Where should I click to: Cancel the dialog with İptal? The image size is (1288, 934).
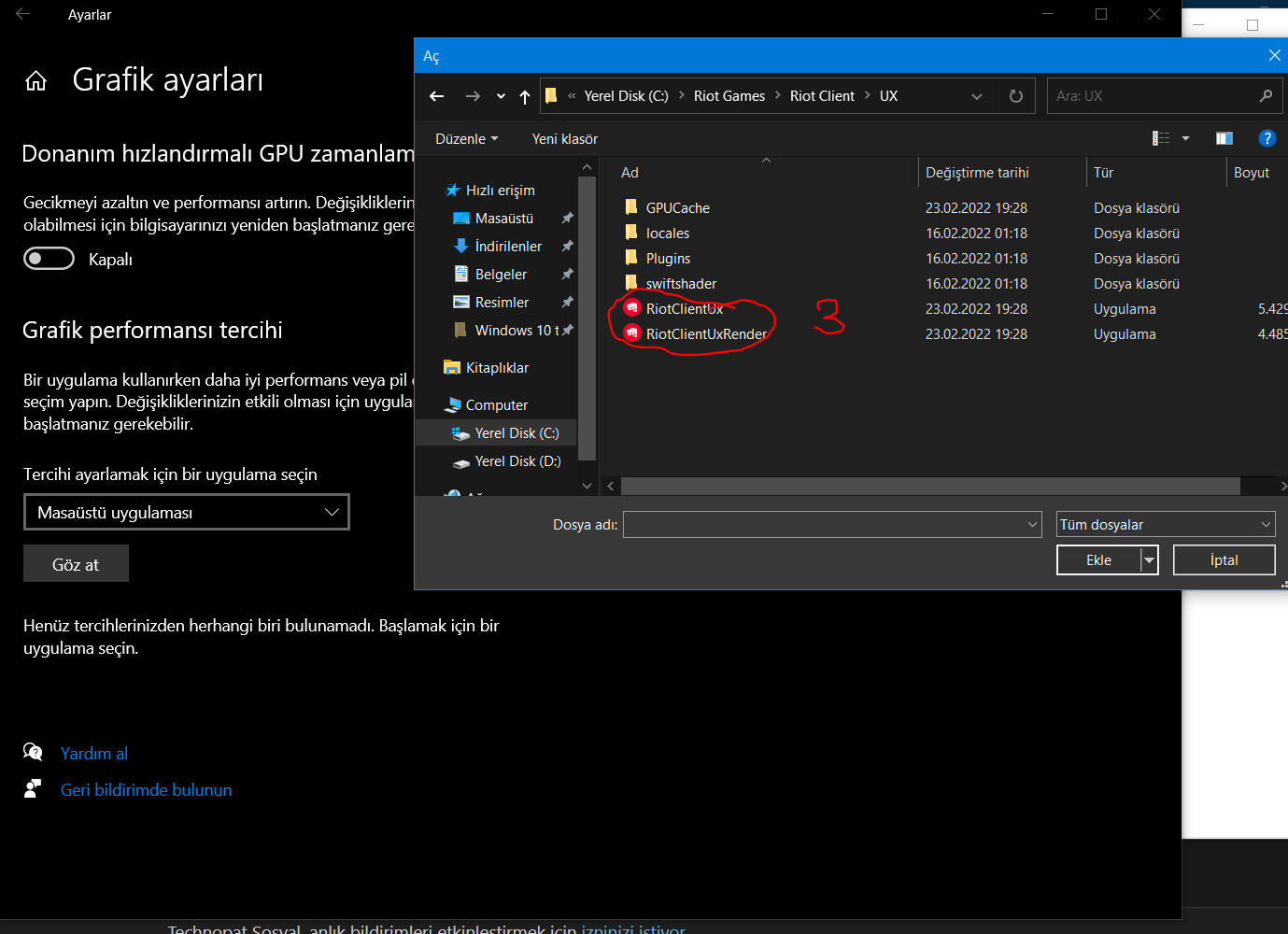tap(1224, 560)
